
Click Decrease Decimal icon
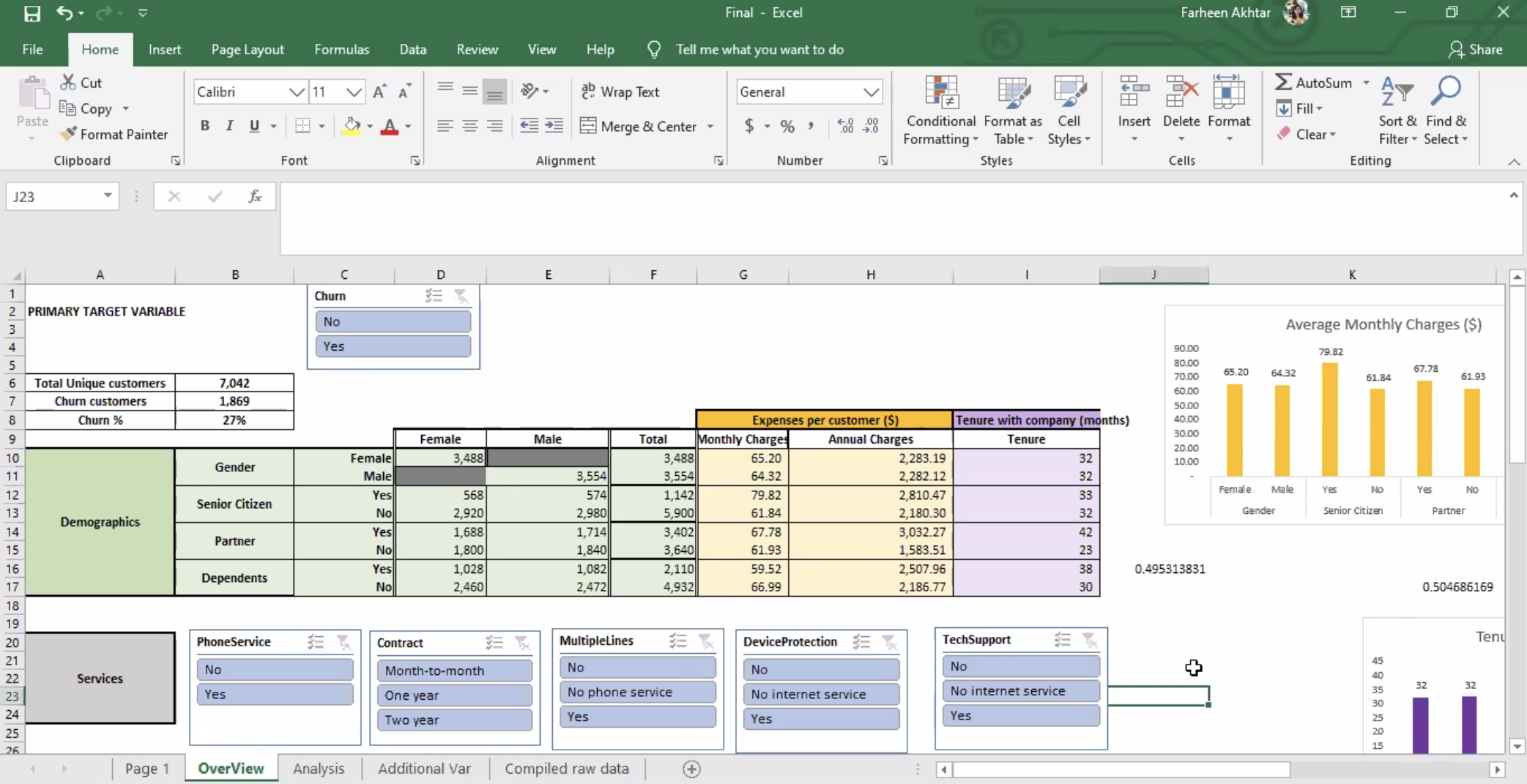tap(871, 126)
